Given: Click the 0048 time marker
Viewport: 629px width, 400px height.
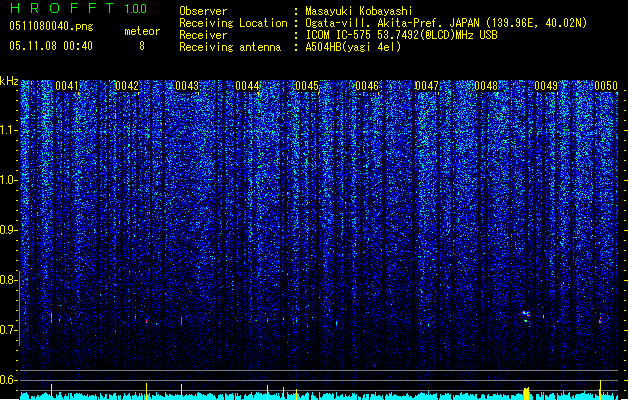Looking at the screenshot, I should tap(486, 86).
